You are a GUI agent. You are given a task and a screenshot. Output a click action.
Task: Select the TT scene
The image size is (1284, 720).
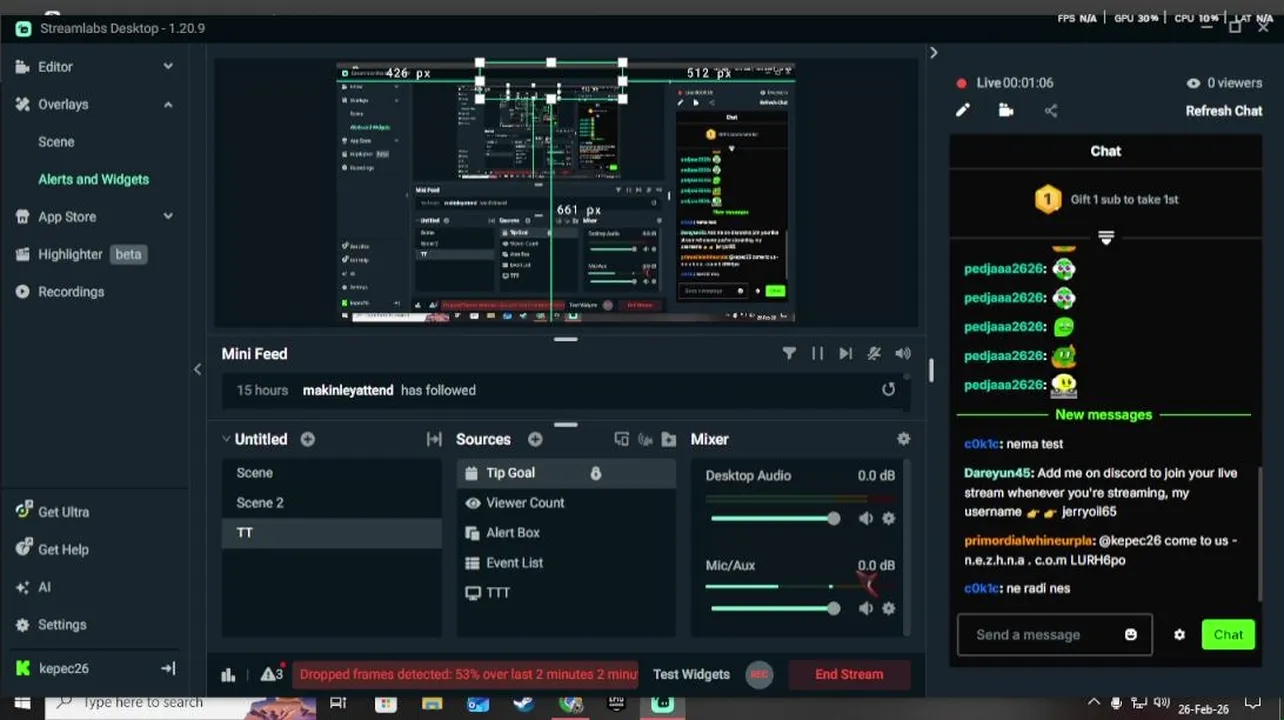331,533
